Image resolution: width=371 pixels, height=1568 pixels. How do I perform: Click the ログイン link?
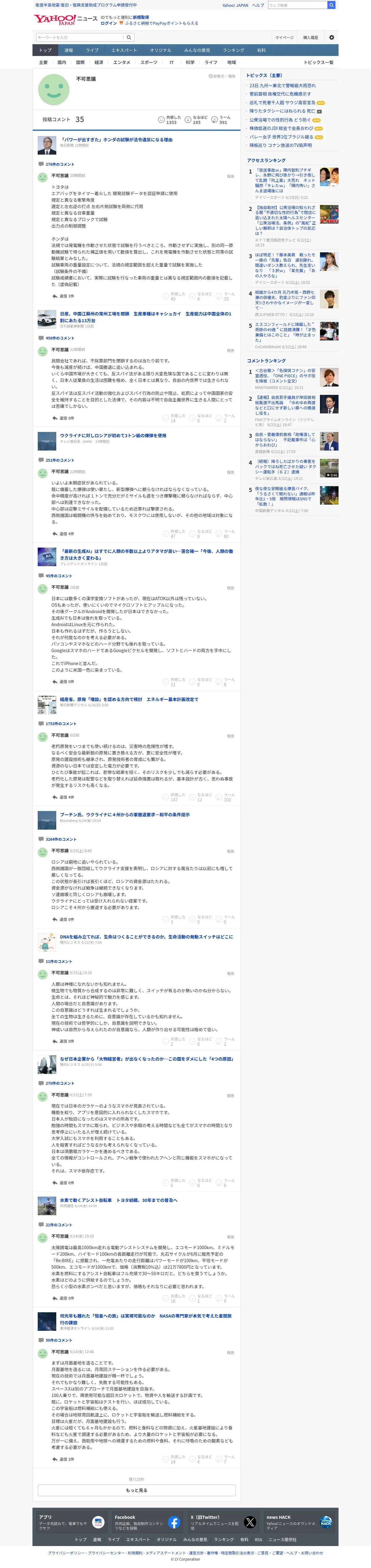point(108,23)
